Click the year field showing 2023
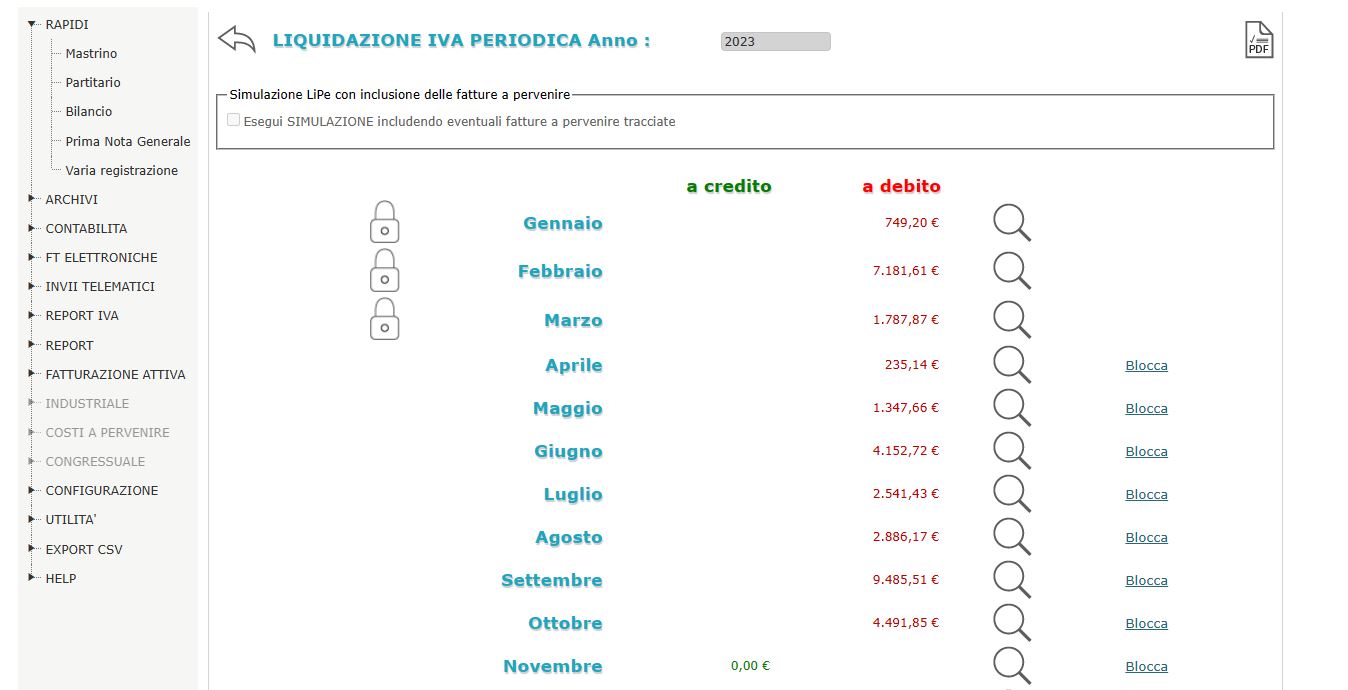 pyautogui.click(x=775, y=41)
